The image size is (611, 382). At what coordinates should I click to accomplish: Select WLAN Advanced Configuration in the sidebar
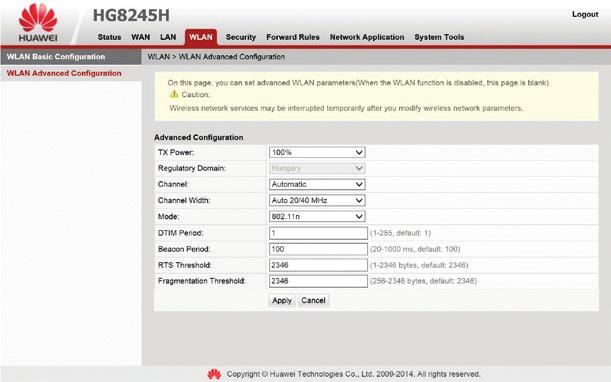coord(71,73)
